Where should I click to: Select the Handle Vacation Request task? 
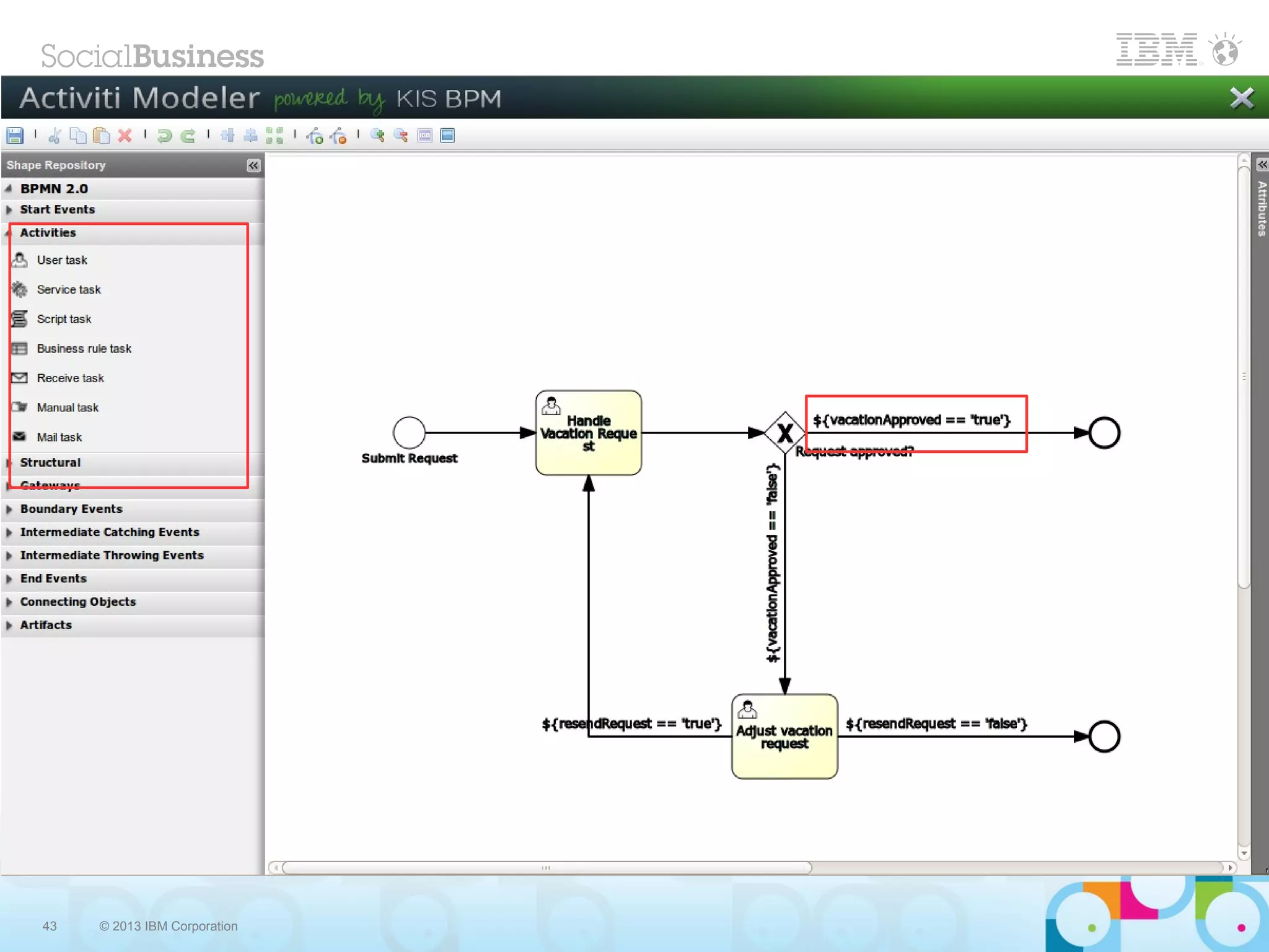click(x=588, y=433)
